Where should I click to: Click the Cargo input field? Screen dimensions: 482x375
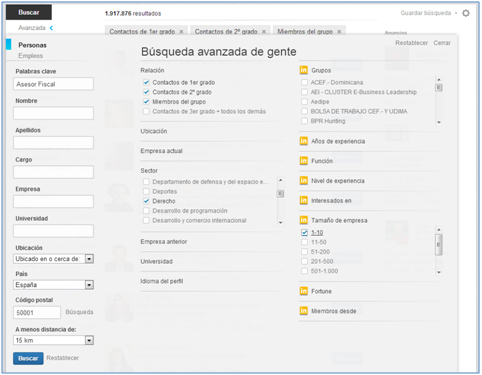pyautogui.click(x=53, y=172)
